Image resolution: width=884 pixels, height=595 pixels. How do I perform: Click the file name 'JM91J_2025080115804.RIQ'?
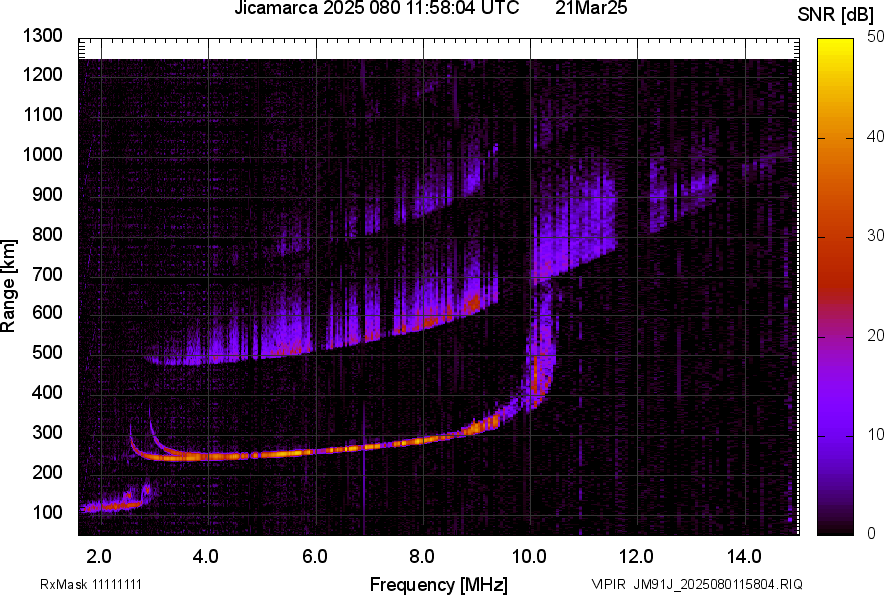[718, 584]
